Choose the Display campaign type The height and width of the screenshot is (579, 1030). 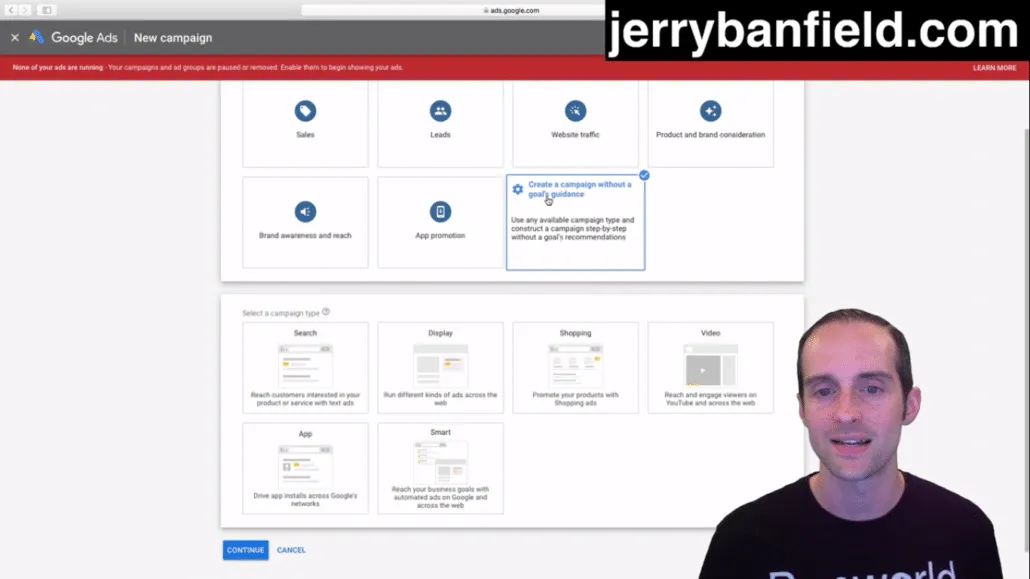440,367
